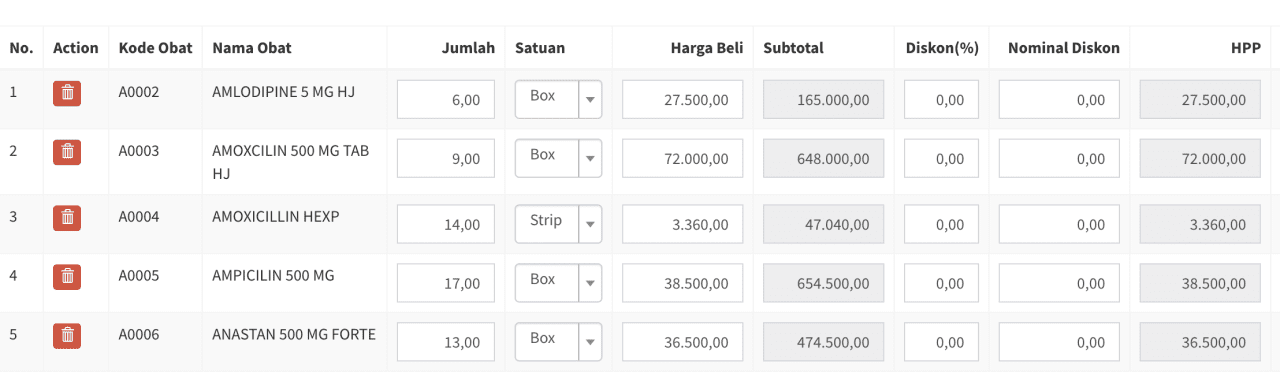Click Diskon(%) field for AMLODIPINE row
The width and height of the screenshot is (1280, 388).
pyautogui.click(x=942, y=100)
